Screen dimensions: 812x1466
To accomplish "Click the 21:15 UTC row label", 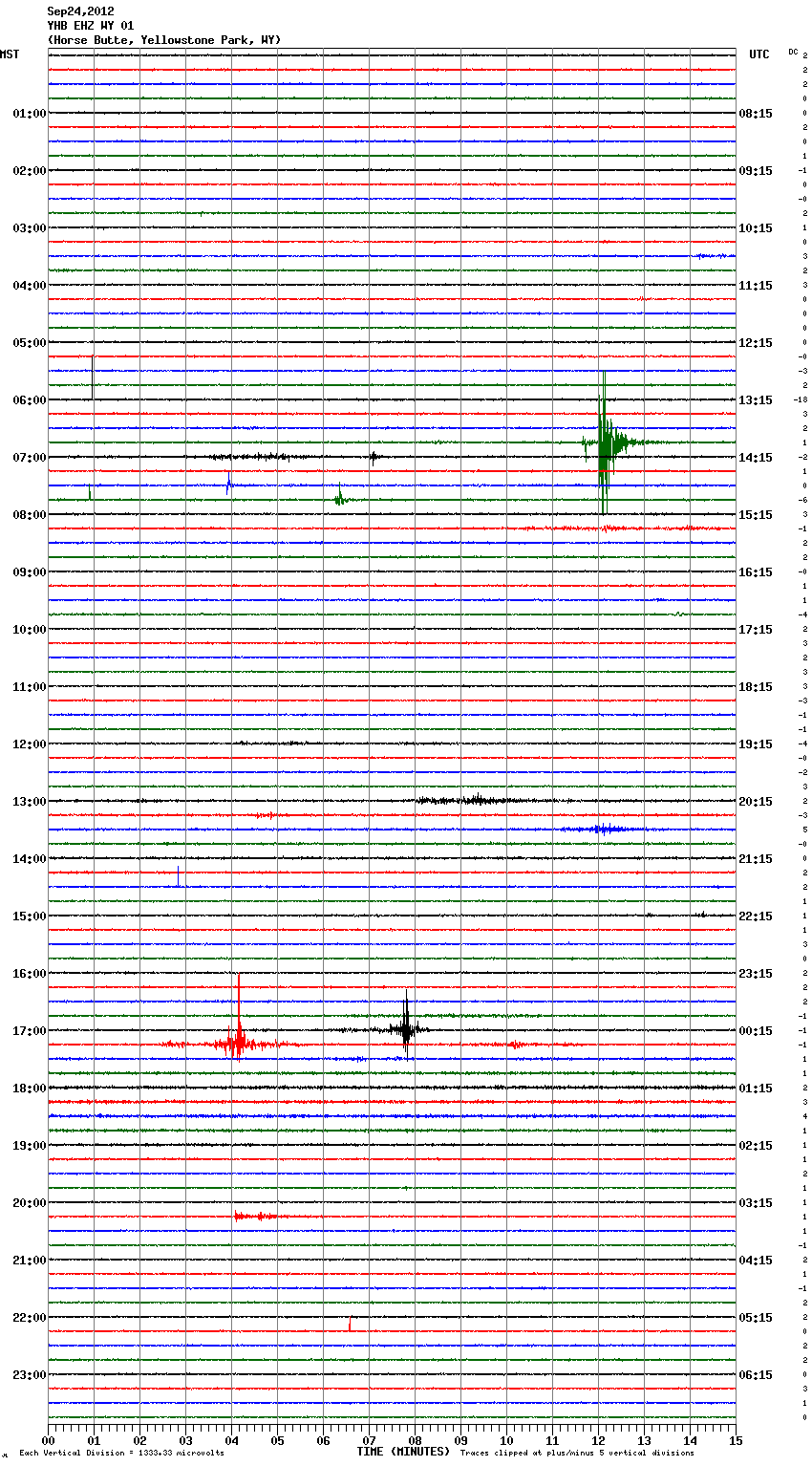I will click(756, 859).
